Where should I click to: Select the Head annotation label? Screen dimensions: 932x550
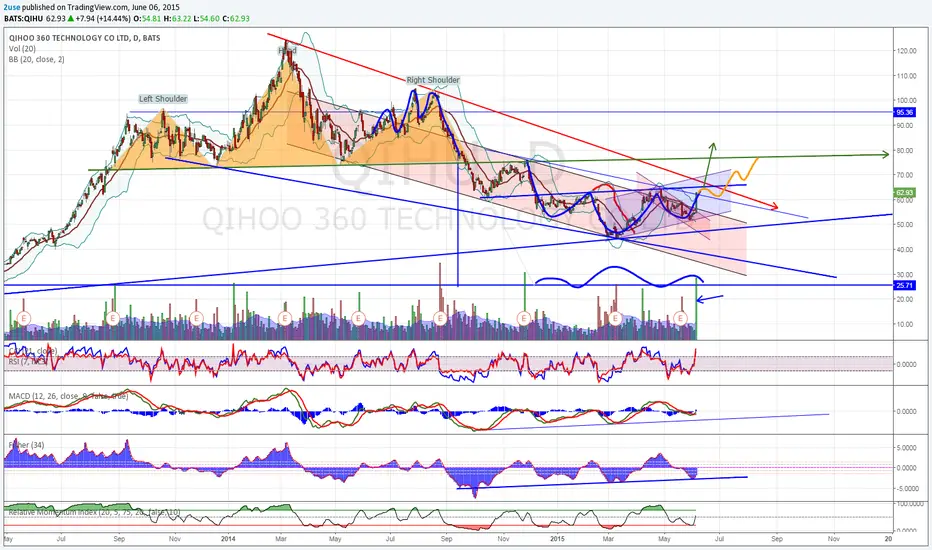coord(288,51)
